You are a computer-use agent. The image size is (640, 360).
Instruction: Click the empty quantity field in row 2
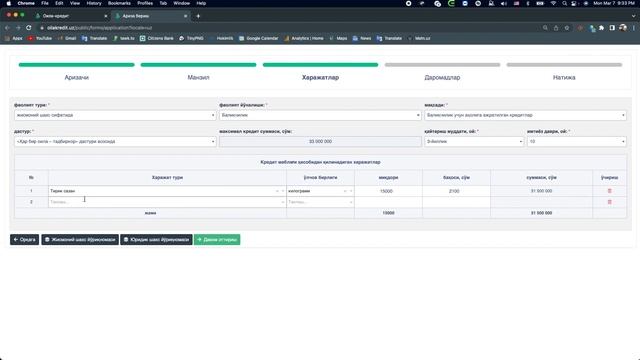pos(388,202)
